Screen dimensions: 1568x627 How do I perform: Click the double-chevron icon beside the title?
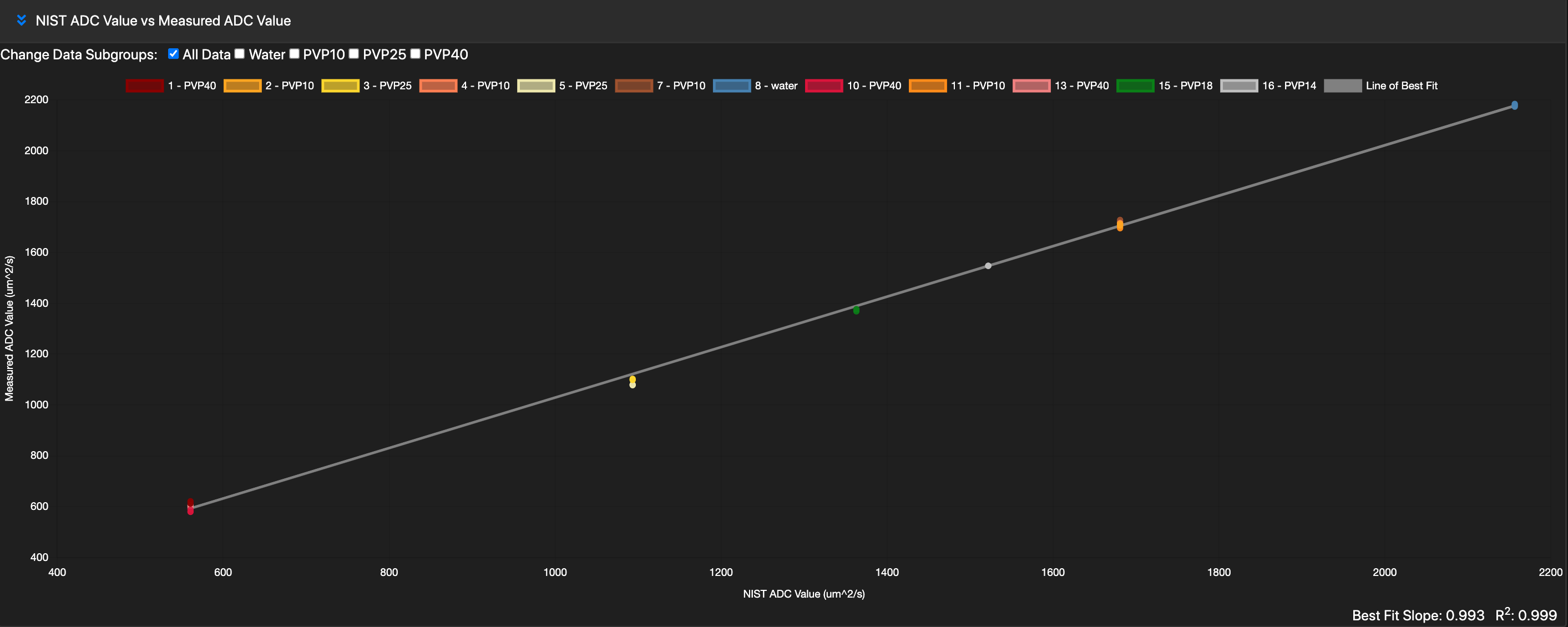click(x=21, y=20)
